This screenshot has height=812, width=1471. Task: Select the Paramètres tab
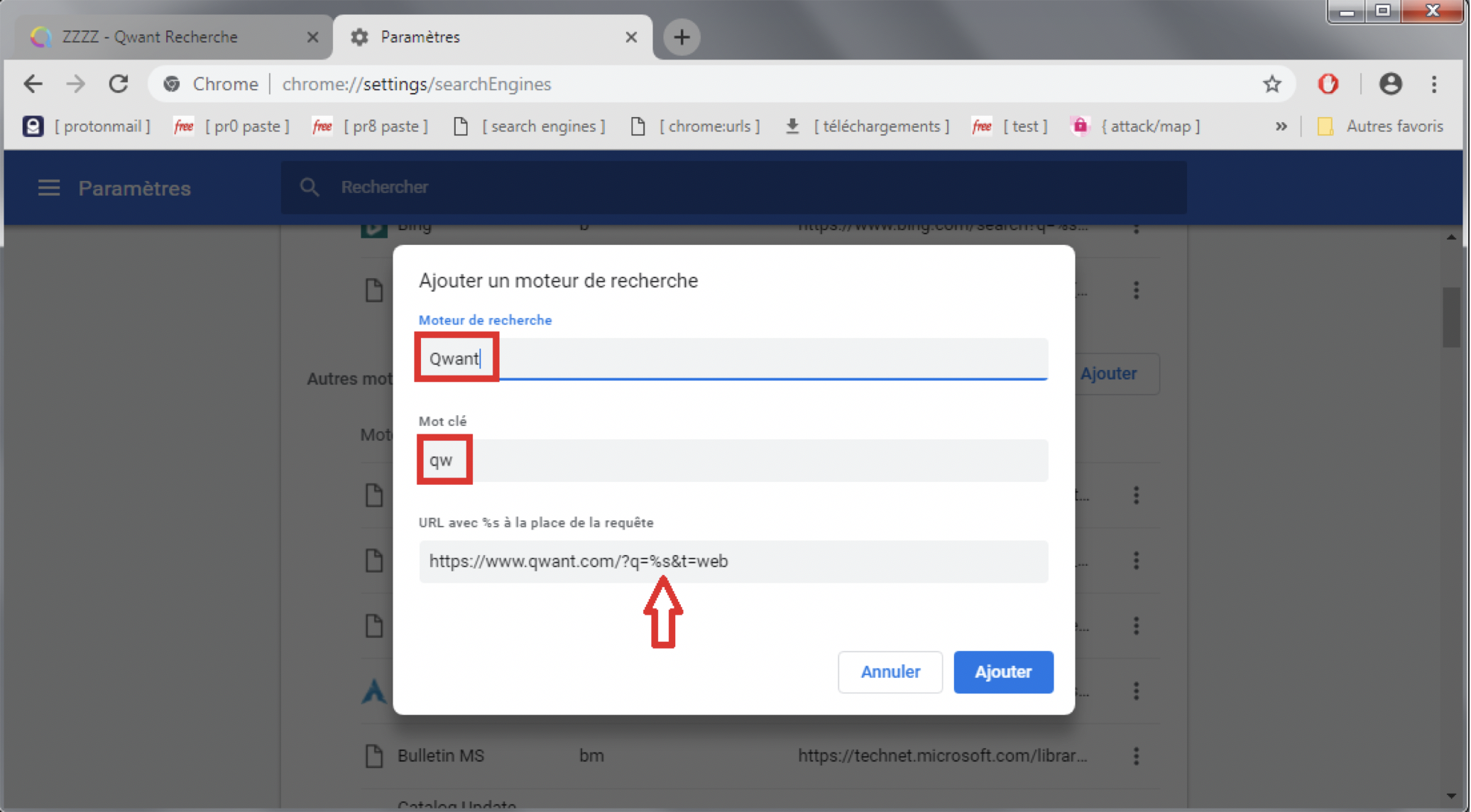click(493, 37)
